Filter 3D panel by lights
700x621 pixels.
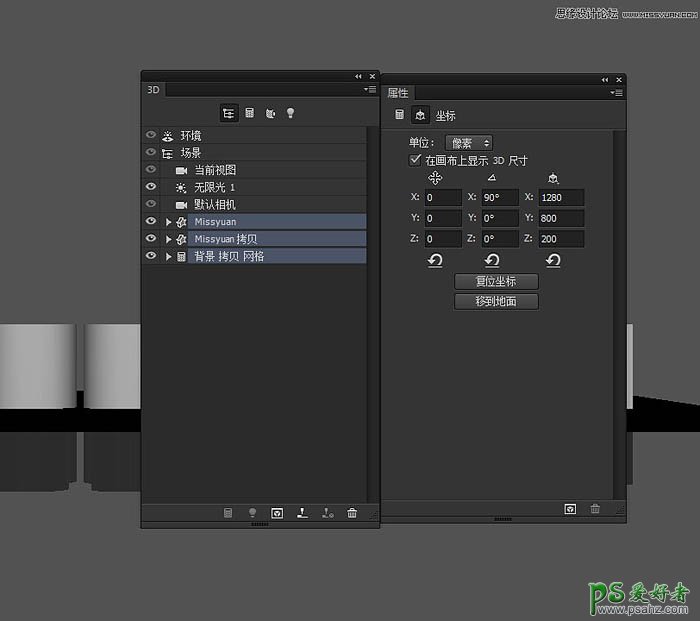coord(291,114)
